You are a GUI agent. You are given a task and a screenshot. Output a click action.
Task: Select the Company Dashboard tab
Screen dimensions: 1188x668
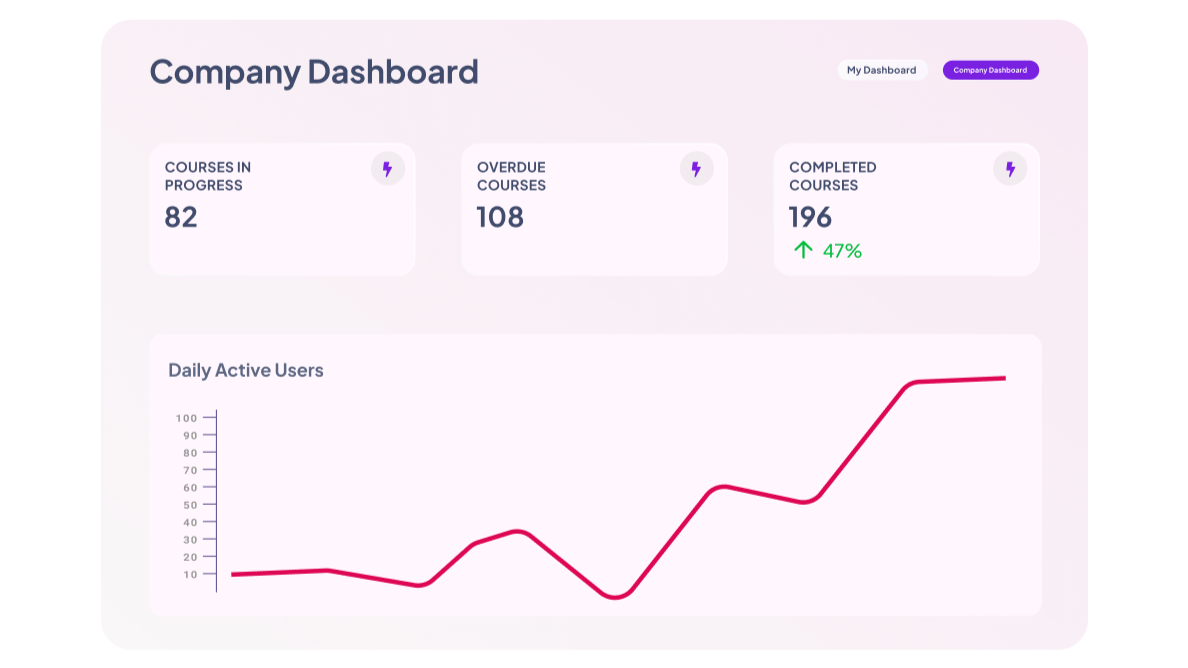(990, 70)
